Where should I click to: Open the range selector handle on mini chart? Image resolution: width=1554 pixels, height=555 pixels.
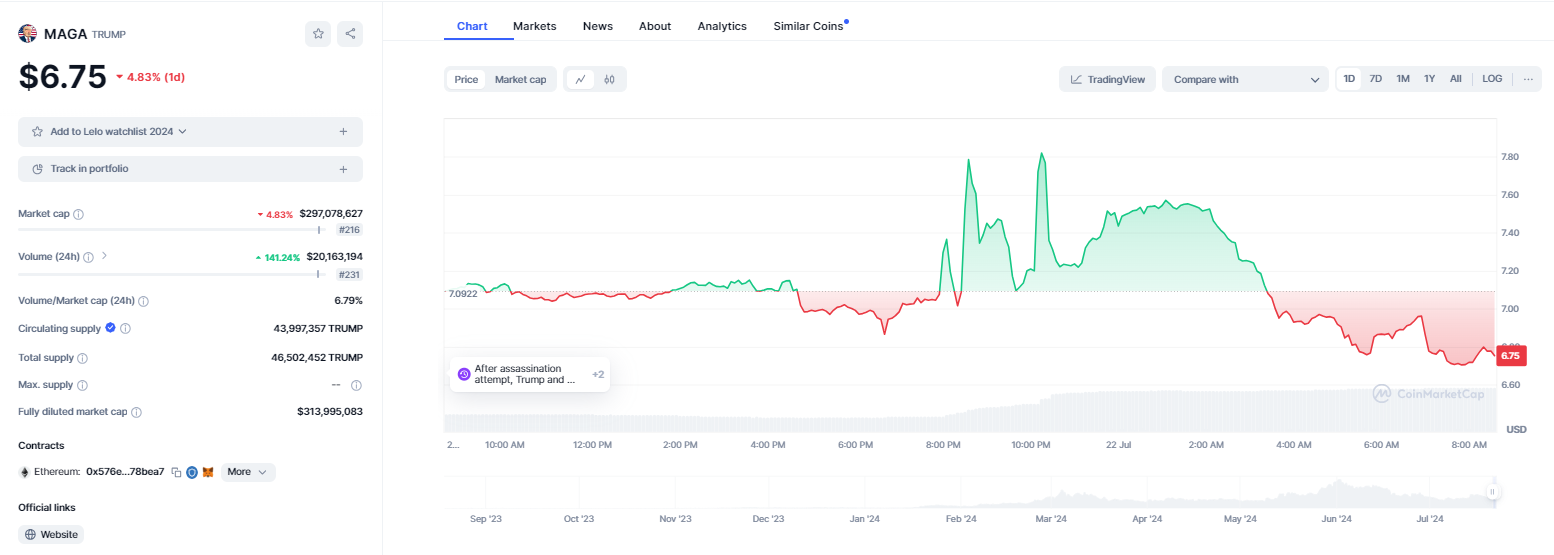click(x=1493, y=492)
